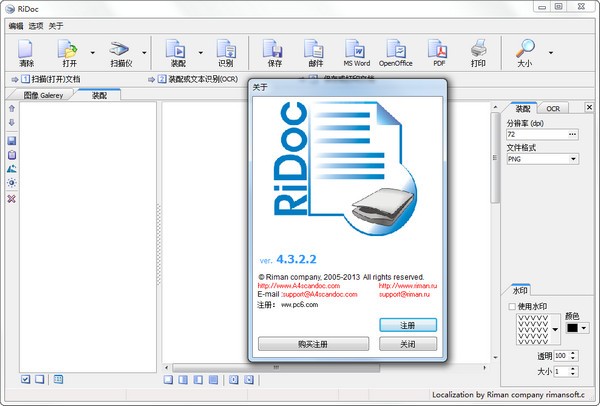Click the 关闭 button in About dialog
Screen dimensions: 600x406
point(408,344)
